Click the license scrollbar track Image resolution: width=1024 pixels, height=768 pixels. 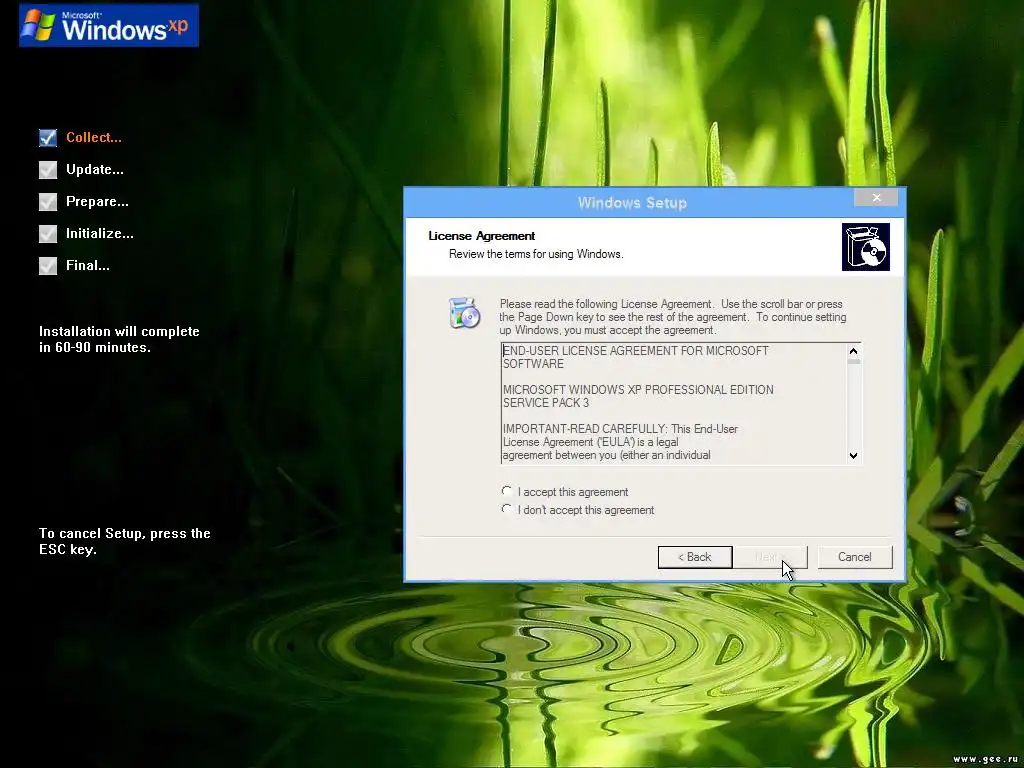click(854, 405)
